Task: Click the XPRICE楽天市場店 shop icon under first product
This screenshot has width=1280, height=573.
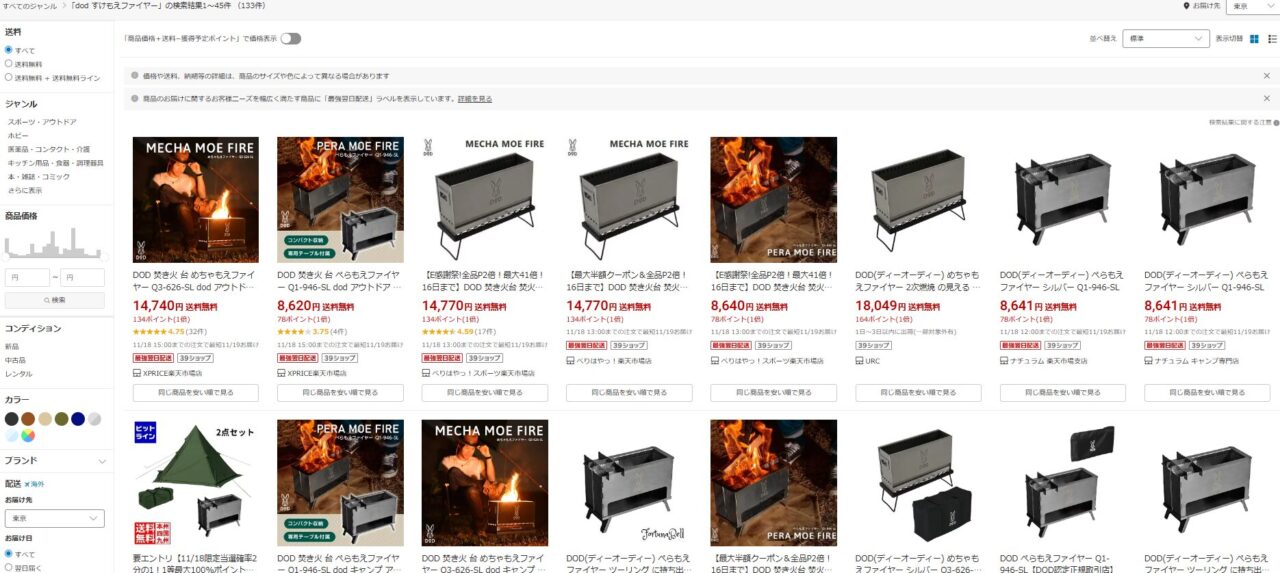Action: click(136, 373)
